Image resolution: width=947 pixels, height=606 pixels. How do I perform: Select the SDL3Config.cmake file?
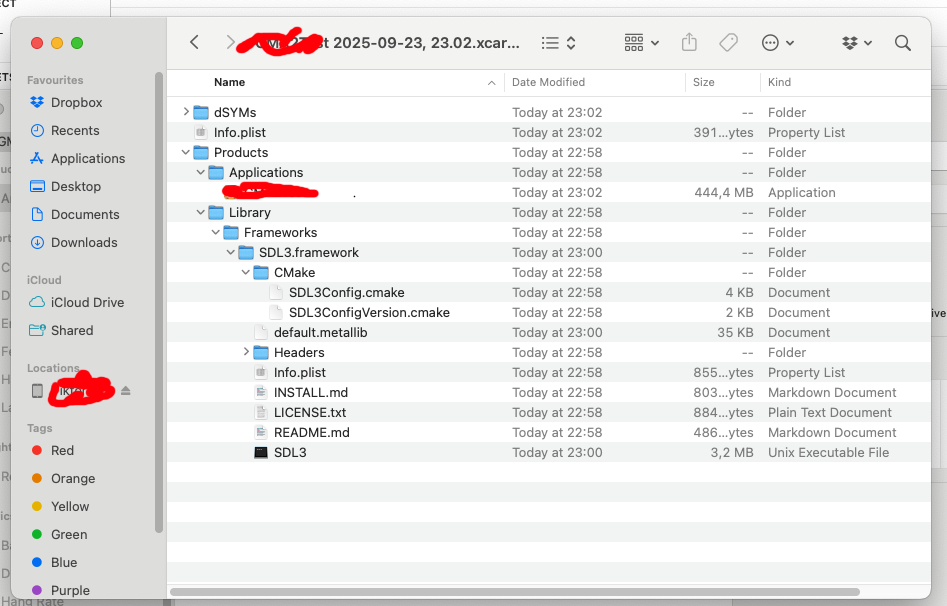(x=346, y=292)
